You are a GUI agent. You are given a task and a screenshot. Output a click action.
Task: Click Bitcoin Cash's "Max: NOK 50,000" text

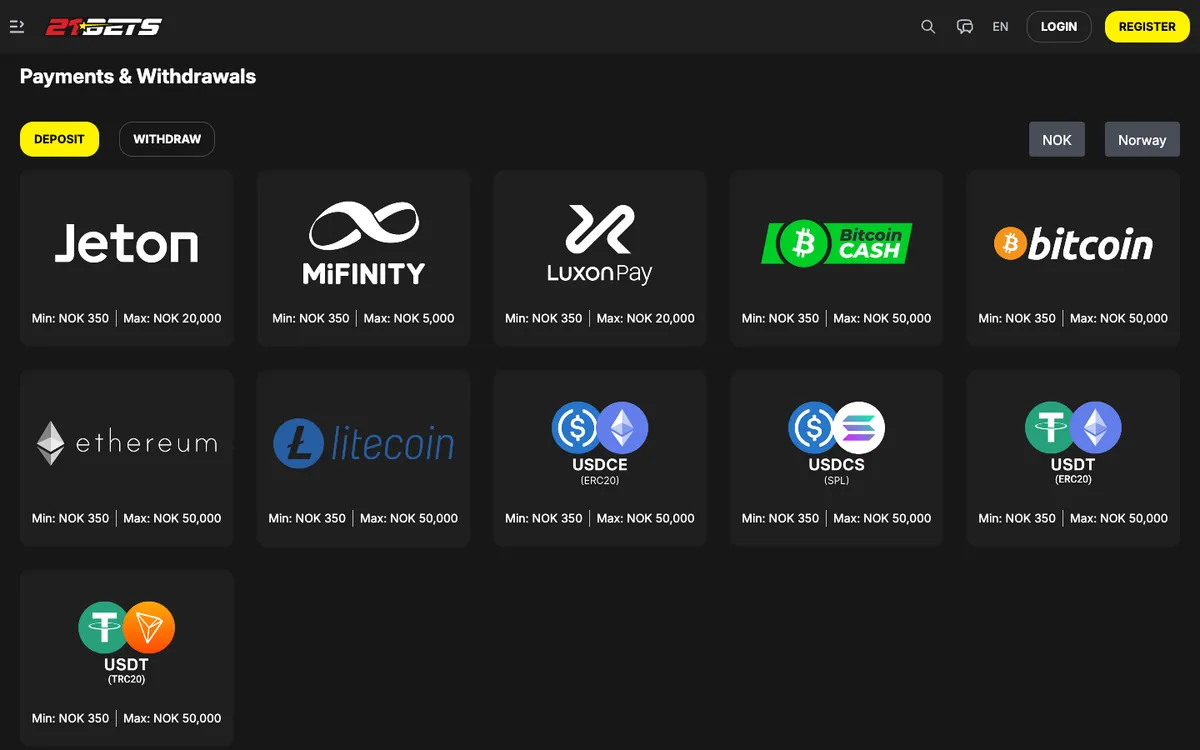pyautogui.click(x=882, y=318)
